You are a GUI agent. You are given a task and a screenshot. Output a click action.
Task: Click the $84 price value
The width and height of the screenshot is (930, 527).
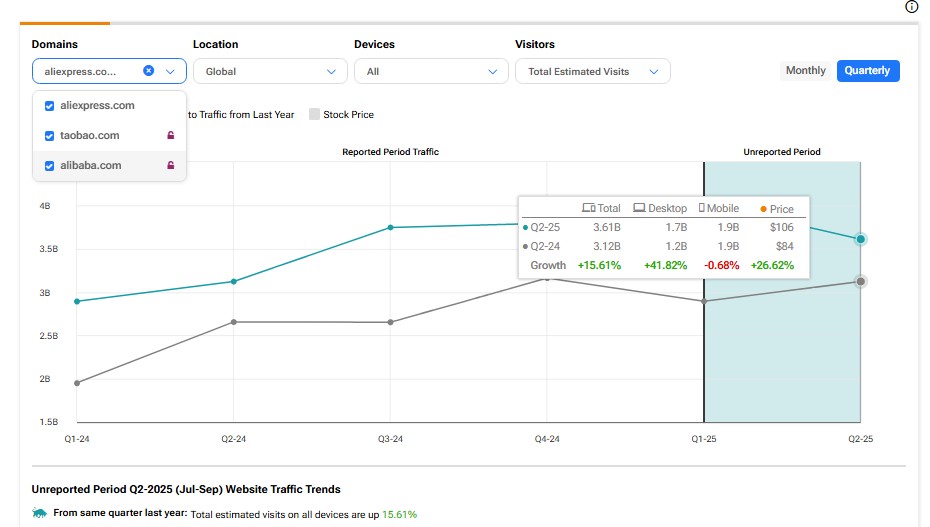point(784,246)
